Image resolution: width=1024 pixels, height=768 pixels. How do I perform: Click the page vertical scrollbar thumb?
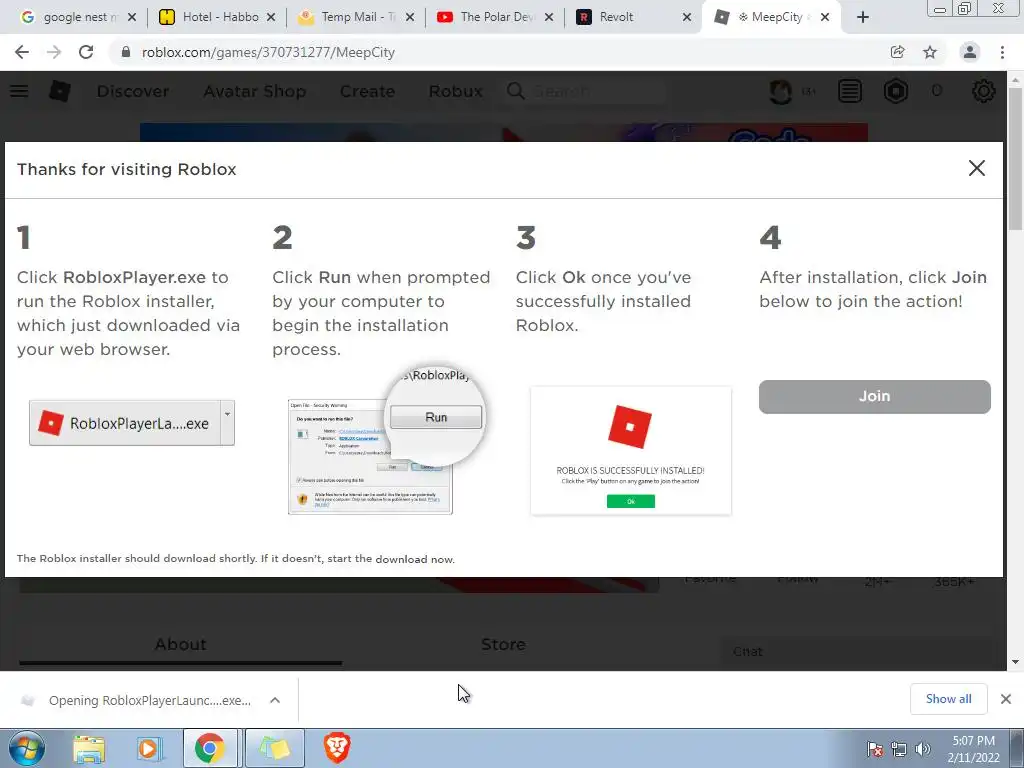1015,159
